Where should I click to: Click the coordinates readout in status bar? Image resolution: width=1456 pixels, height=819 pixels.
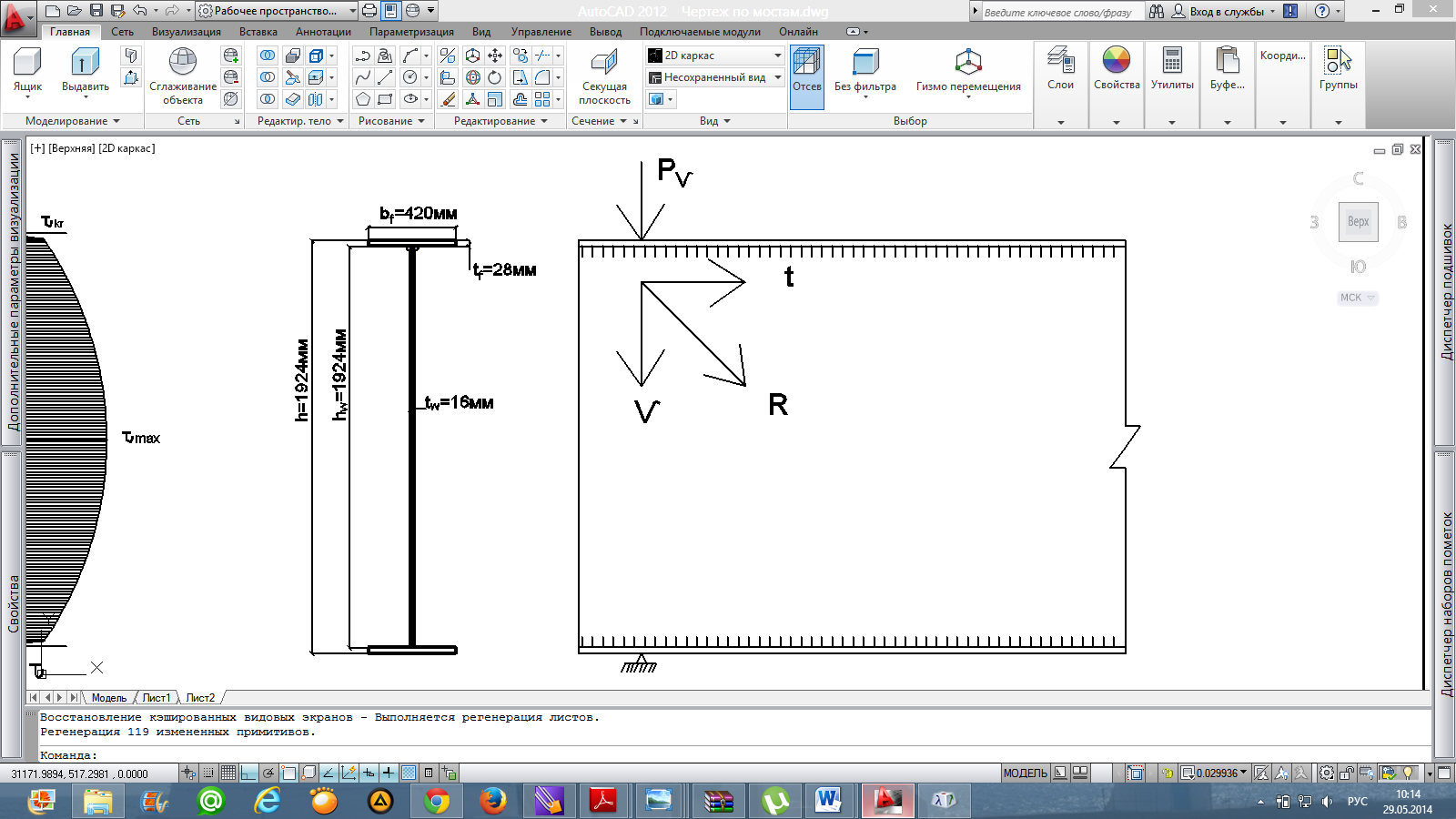pyautogui.click(x=80, y=773)
